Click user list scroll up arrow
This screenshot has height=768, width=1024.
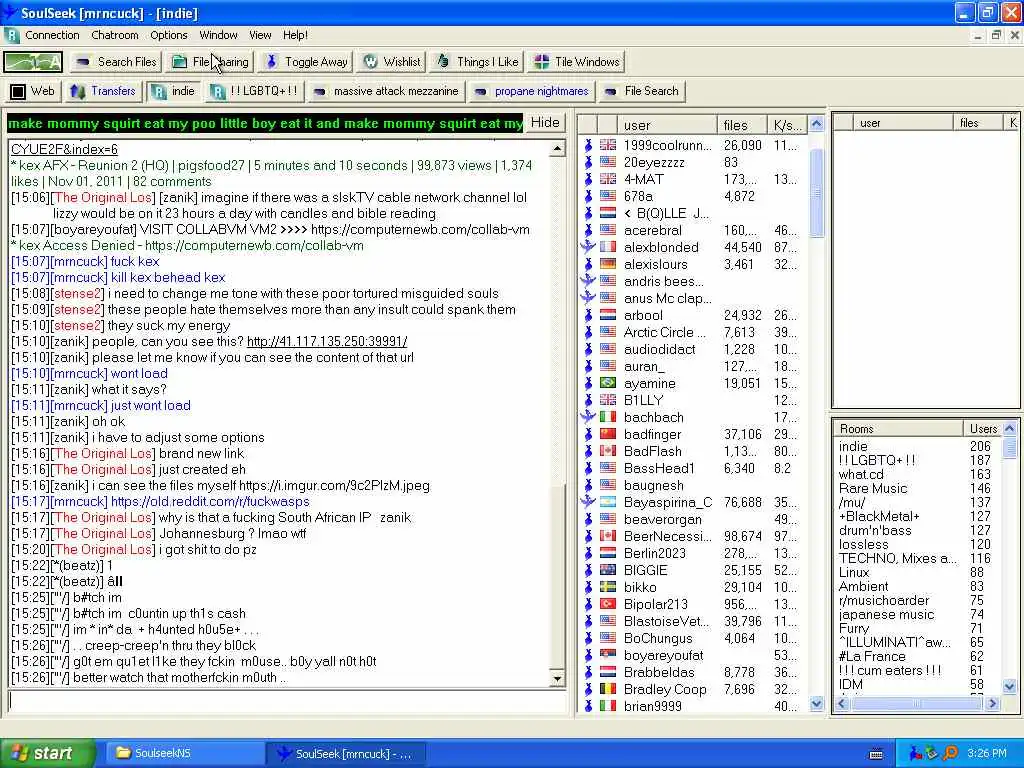816,123
